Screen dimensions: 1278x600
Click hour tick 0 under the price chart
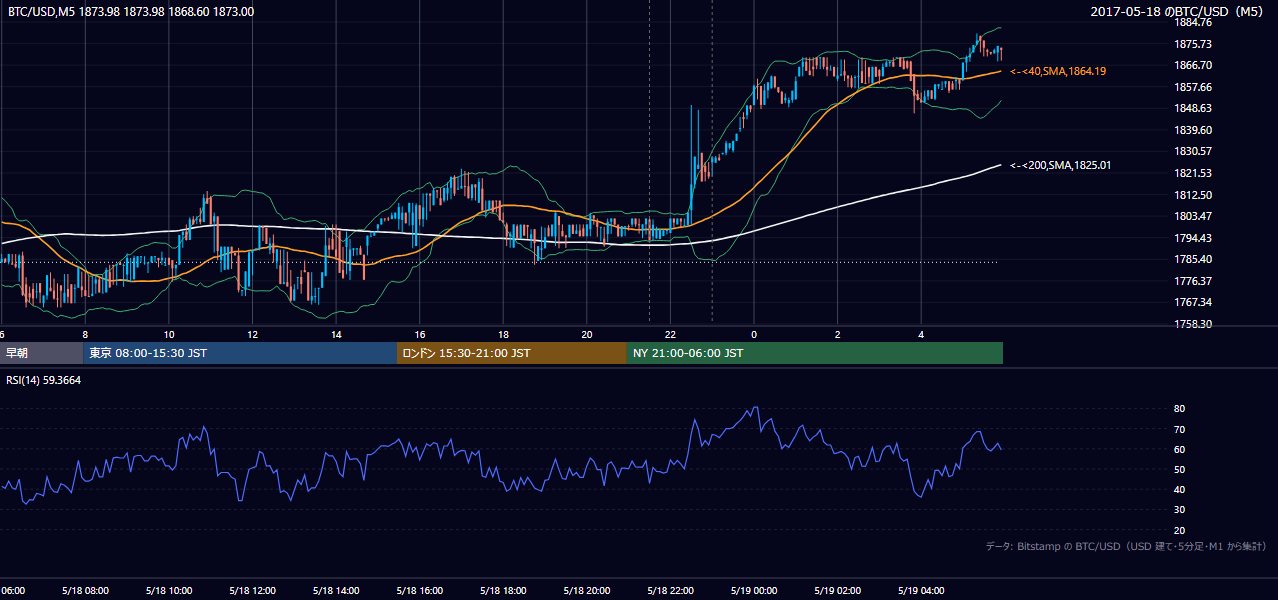point(754,335)
